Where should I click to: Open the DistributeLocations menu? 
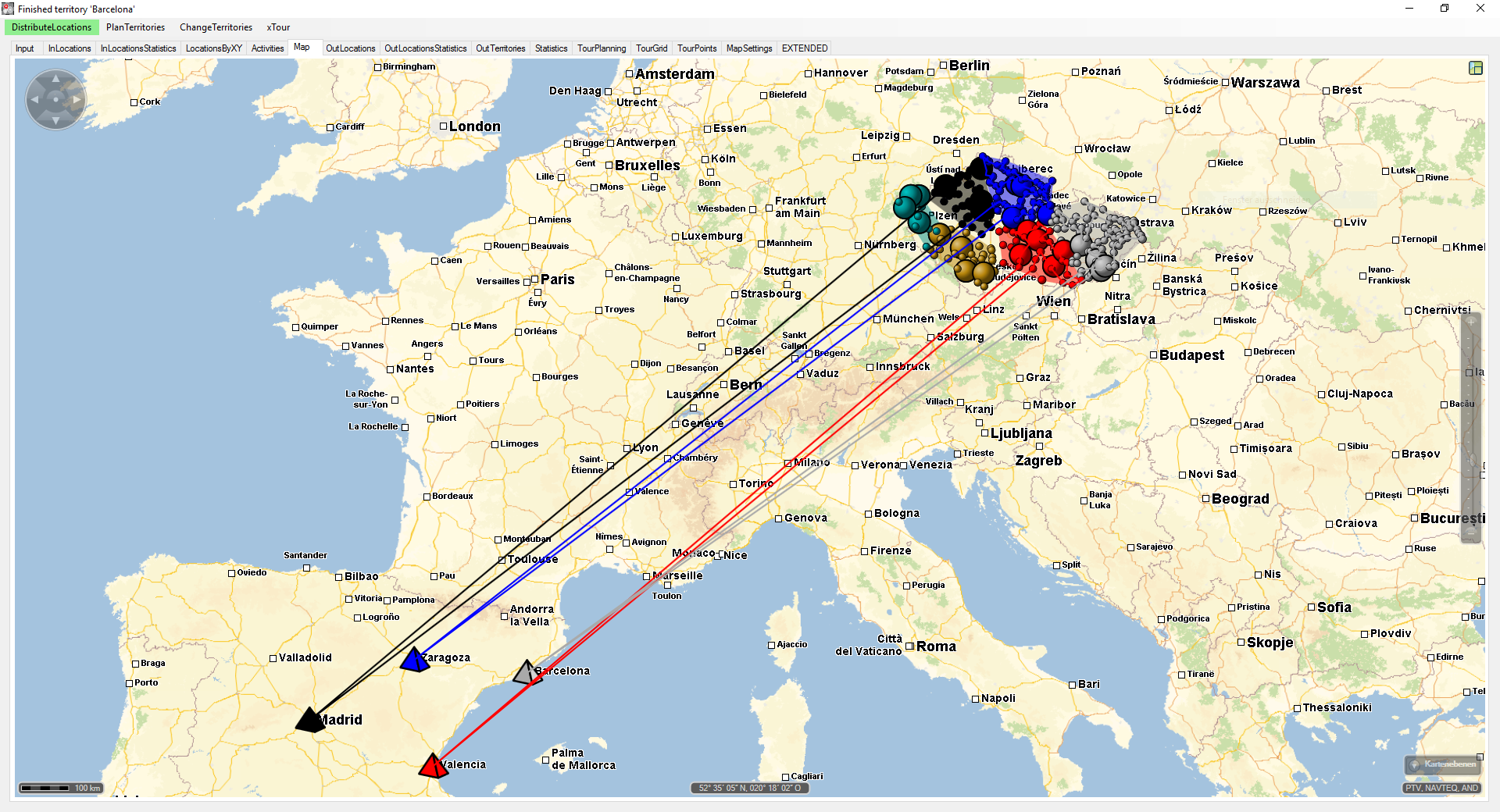click(52, 27)
